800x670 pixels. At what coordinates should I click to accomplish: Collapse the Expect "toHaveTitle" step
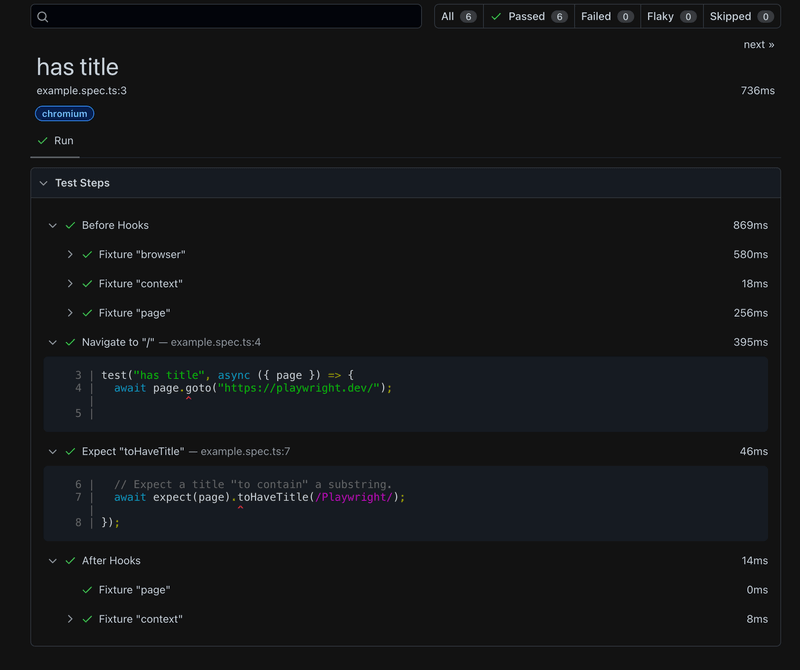point(53,452)
